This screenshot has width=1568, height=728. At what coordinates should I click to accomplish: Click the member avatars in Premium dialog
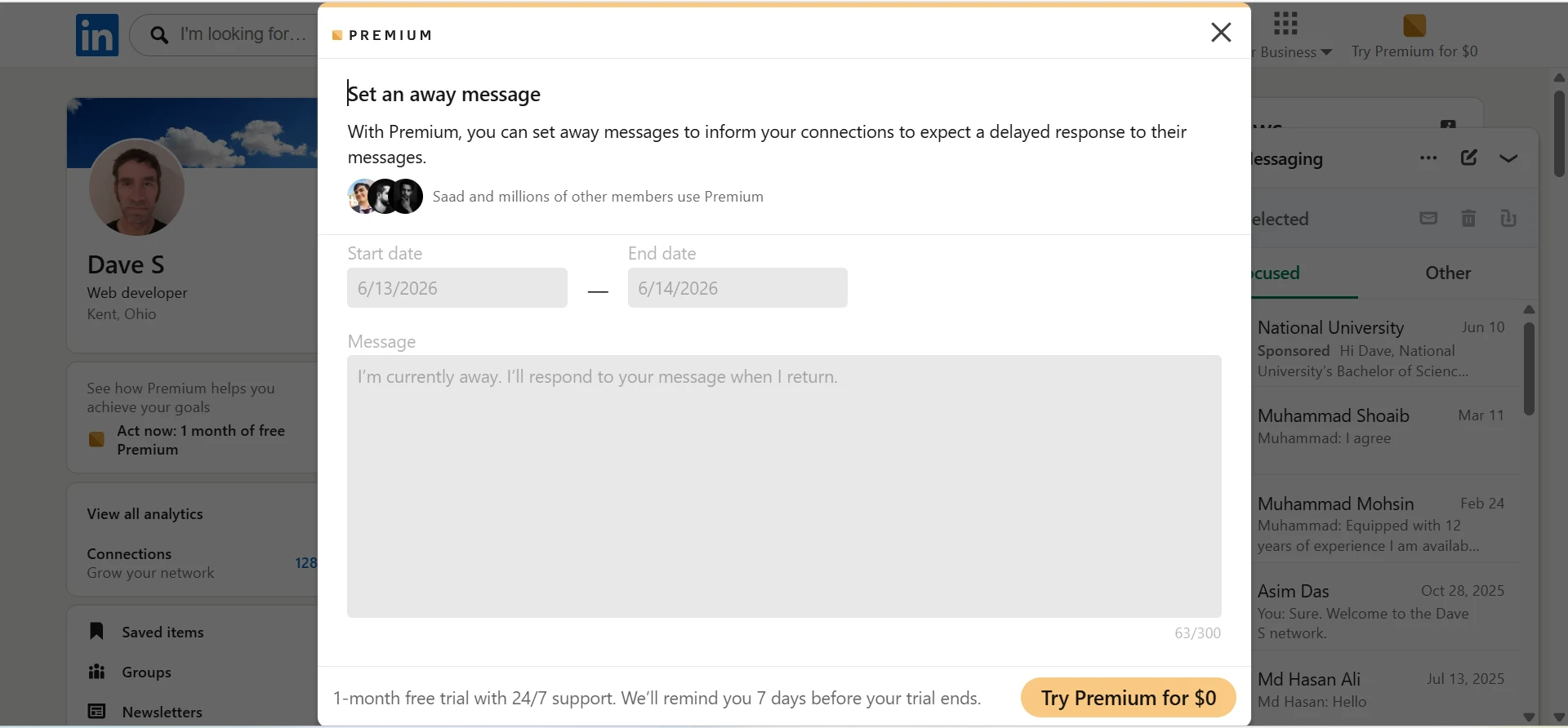tap(385, 197)
